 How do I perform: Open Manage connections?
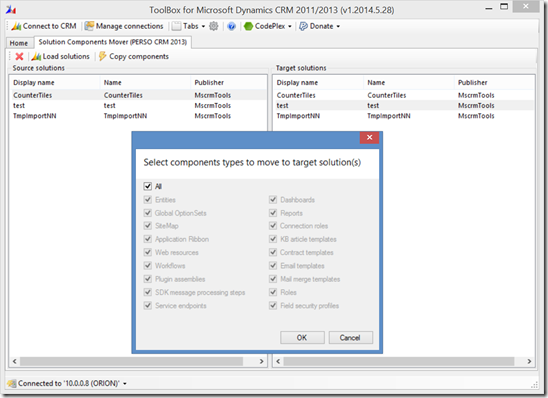(124, 26)
